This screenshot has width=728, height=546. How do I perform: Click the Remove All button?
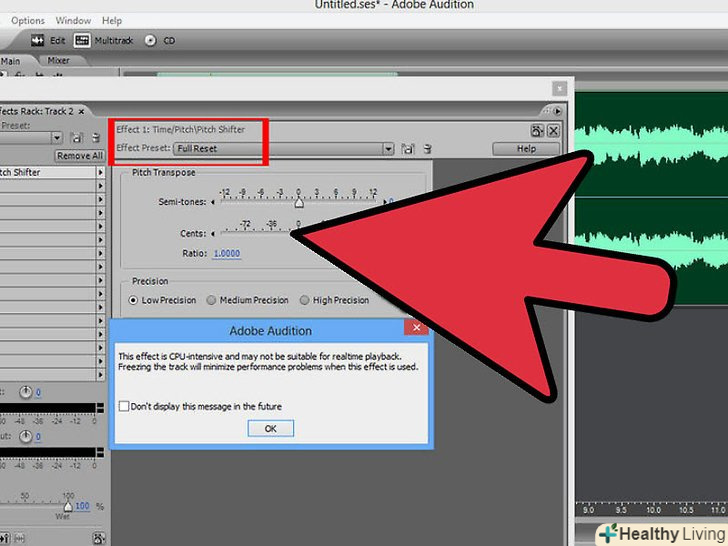click(80, 156)
